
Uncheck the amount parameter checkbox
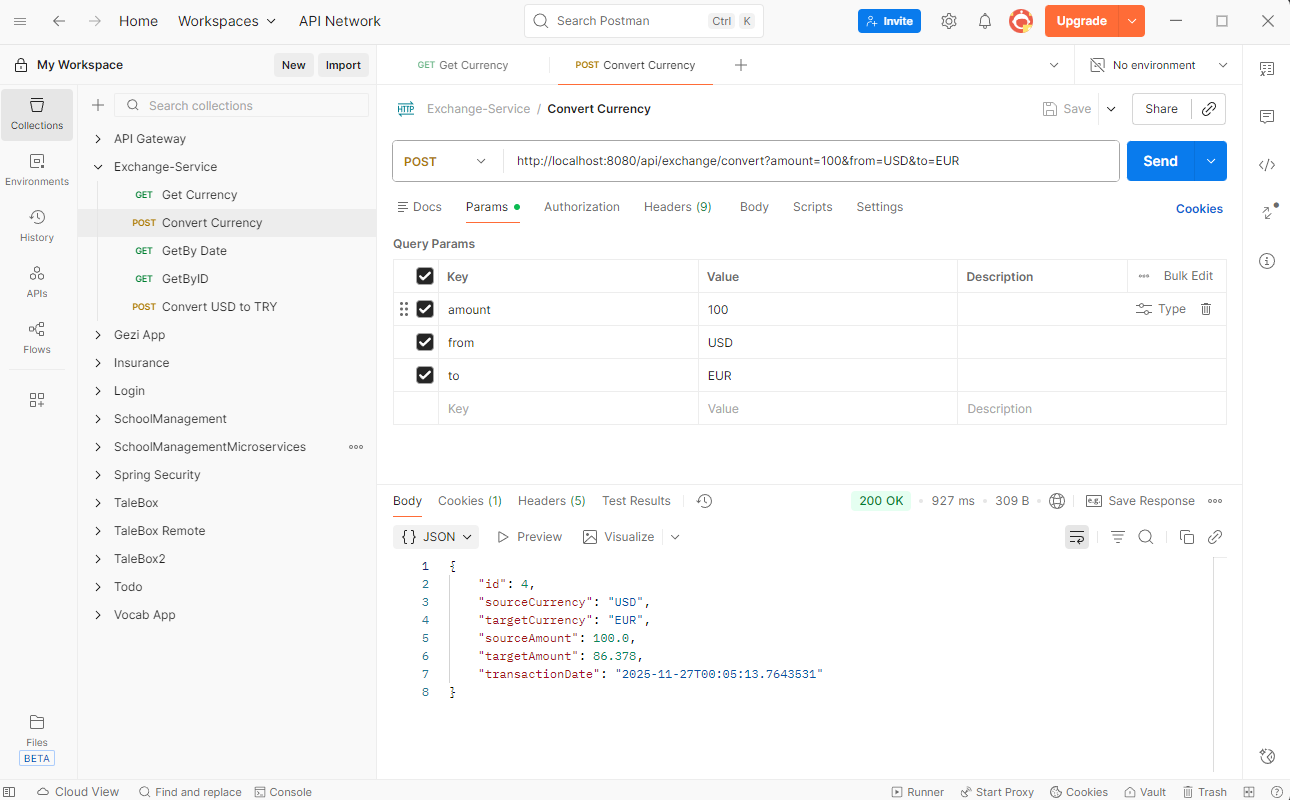click(425, 309)
